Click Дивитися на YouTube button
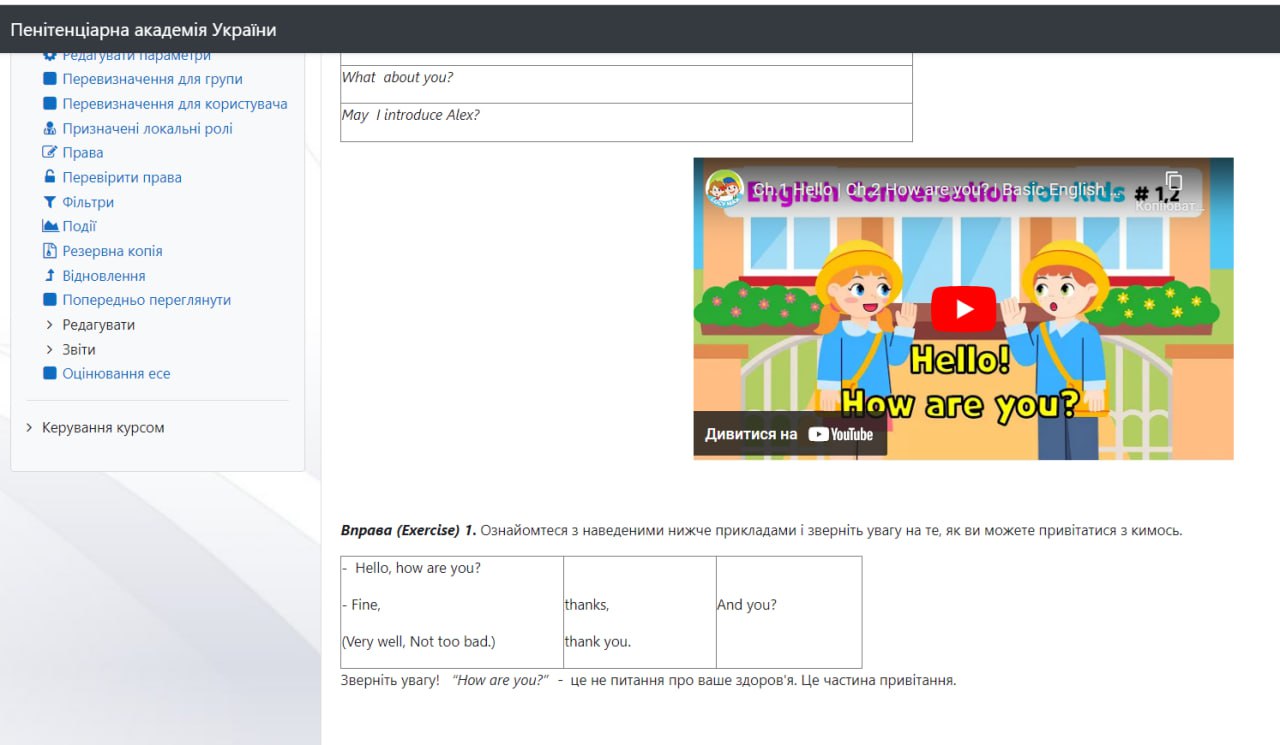 [789, 434]
